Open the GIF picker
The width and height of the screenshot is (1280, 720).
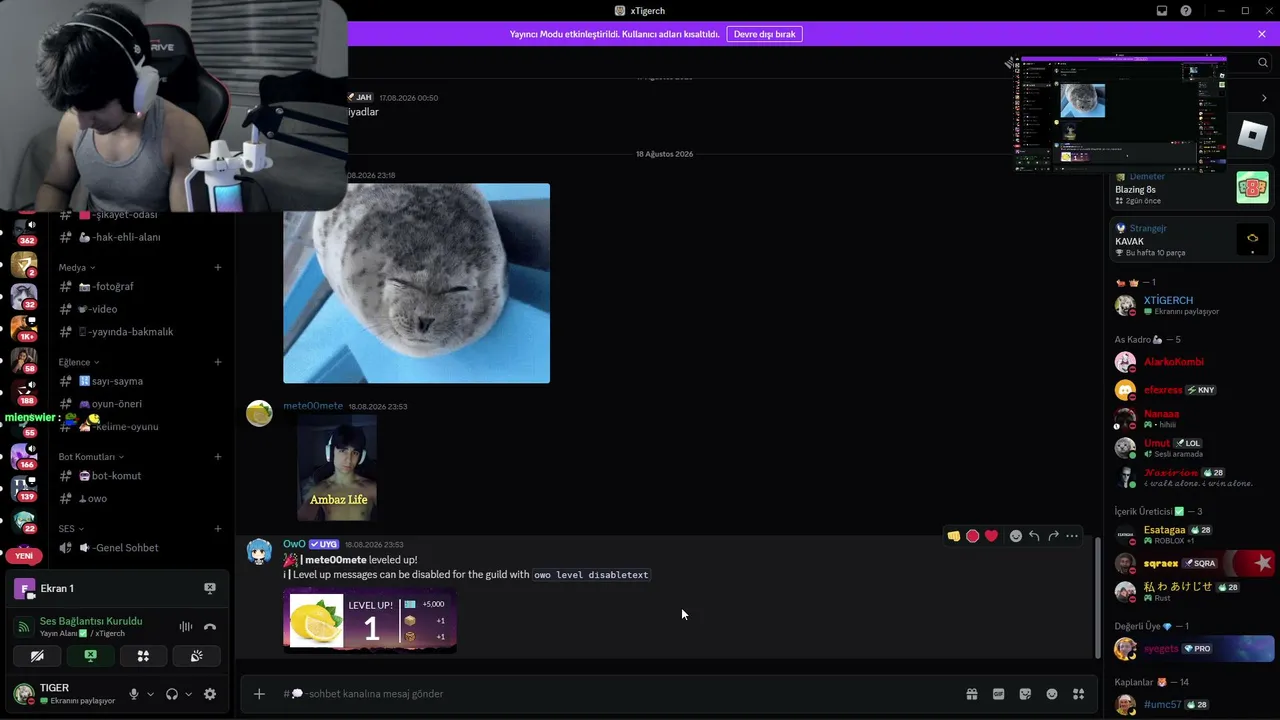pyautogui.click(x=998, y=694)
